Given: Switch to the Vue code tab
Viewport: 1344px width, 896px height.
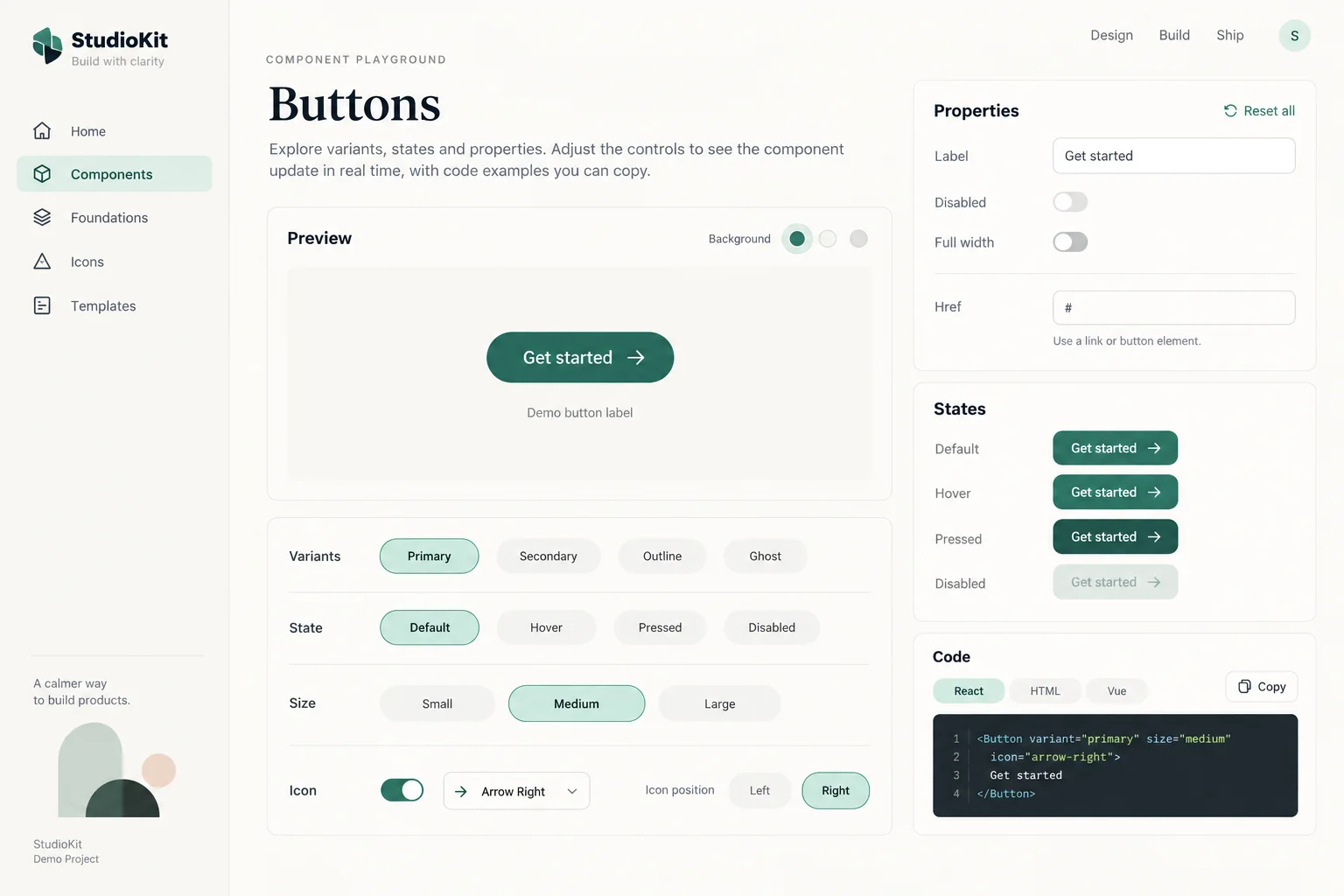Looking at the screenshot, I should tap(1116, 691).
